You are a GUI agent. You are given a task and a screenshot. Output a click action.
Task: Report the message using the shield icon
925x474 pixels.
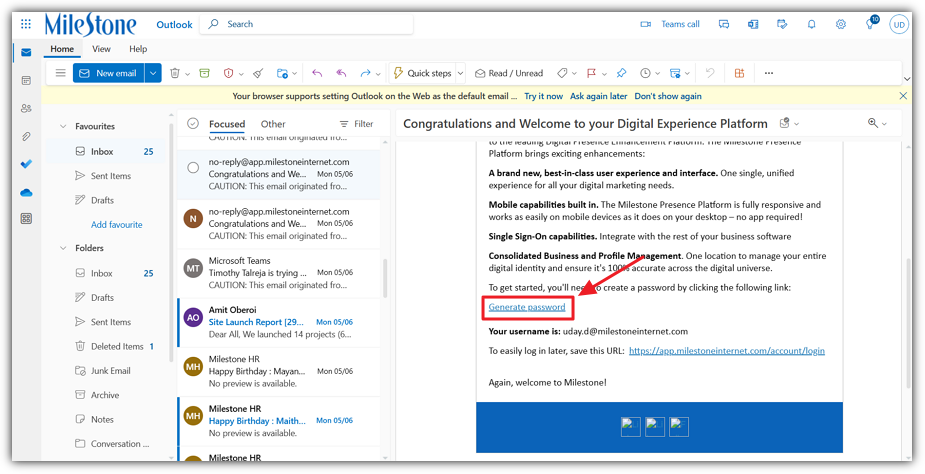(228, 73)
